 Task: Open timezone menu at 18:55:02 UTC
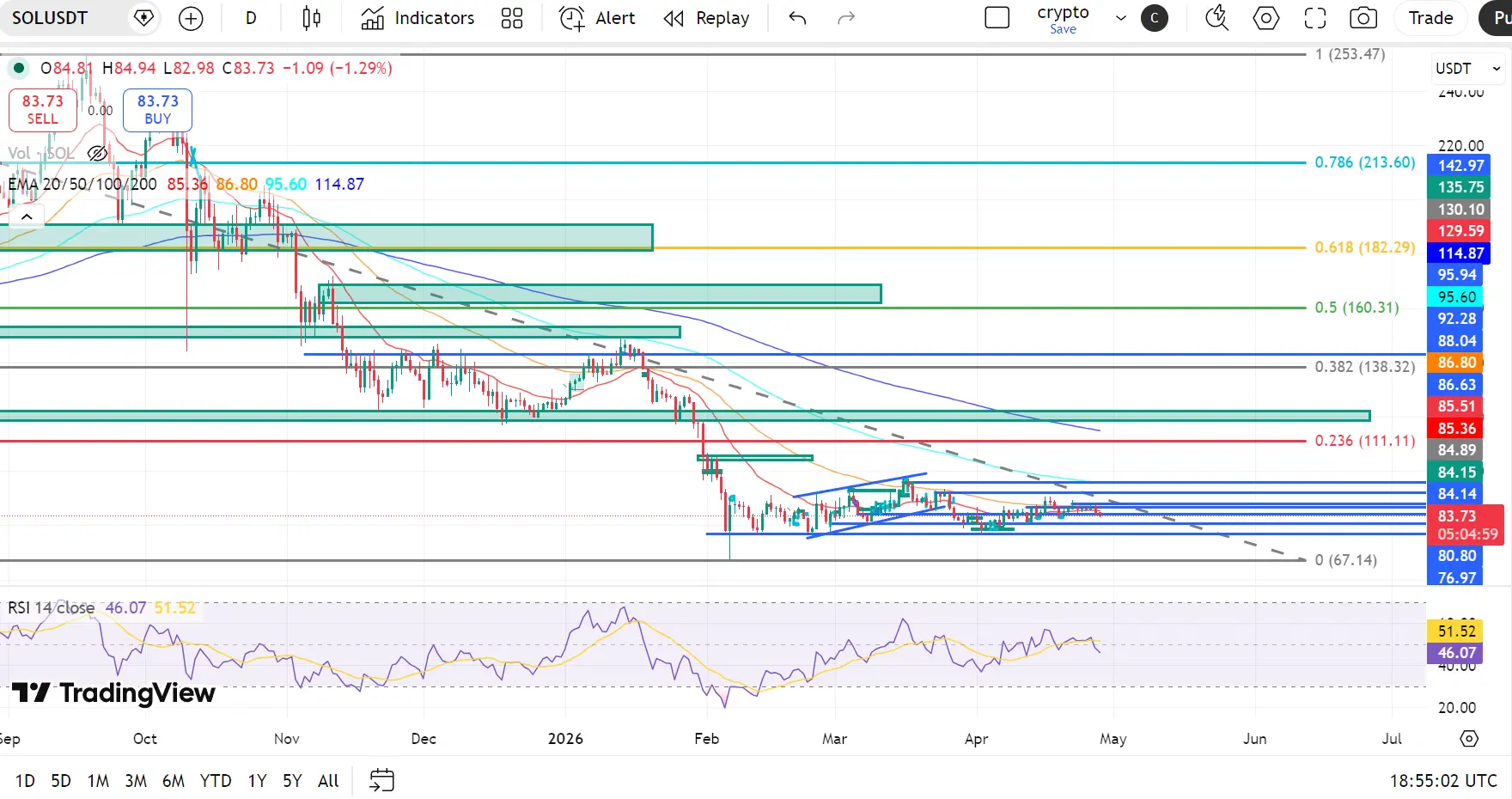coord(1443,781)
